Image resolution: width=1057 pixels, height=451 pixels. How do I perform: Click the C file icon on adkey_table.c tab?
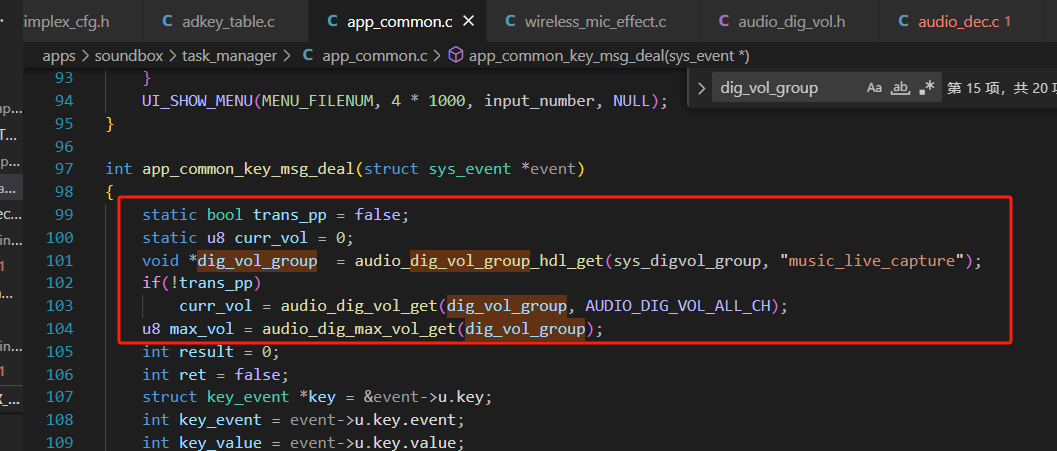pos(167,22)
